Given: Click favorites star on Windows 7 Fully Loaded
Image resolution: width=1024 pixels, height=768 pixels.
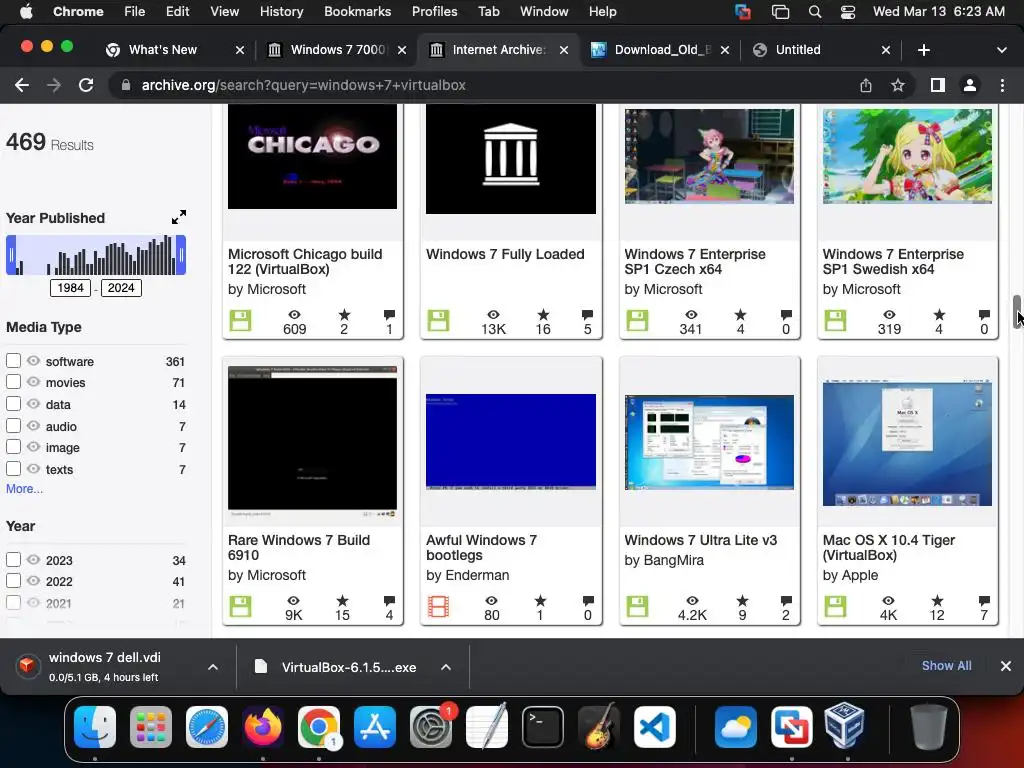Looking at the screenshot, I should 543,315.
